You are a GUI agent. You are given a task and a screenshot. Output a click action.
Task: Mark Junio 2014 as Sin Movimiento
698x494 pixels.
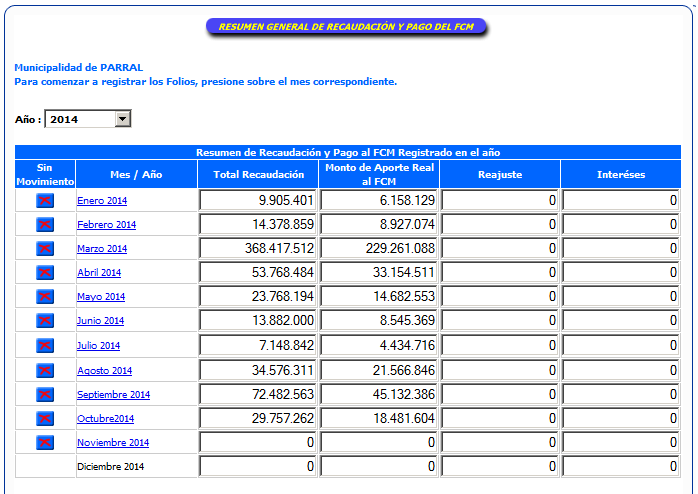pos(45,321)
